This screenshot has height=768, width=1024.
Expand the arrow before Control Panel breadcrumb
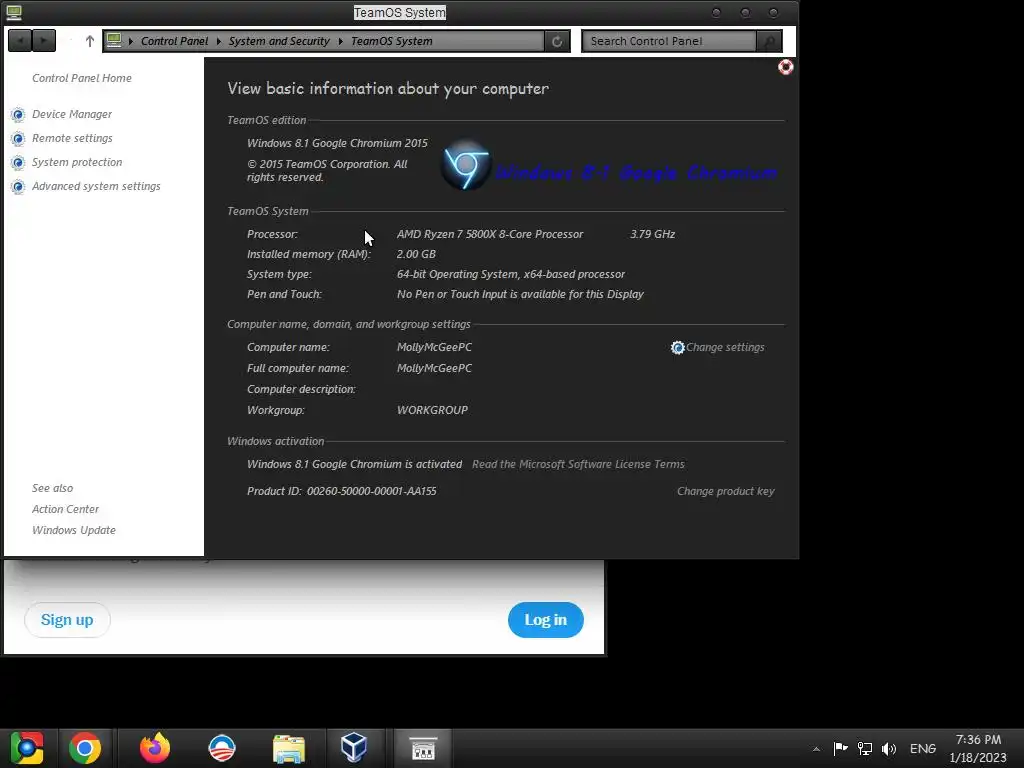coord(131,41)
